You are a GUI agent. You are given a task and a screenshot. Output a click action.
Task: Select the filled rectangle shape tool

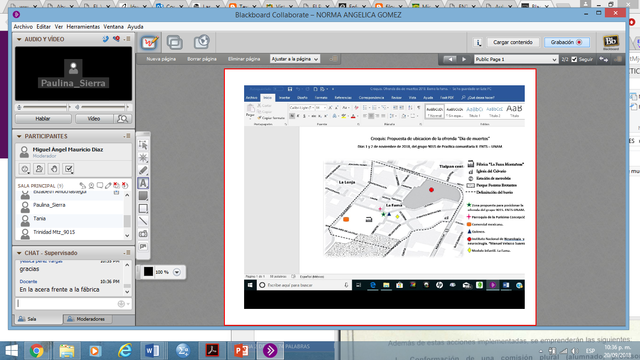(x=143, y=196)
